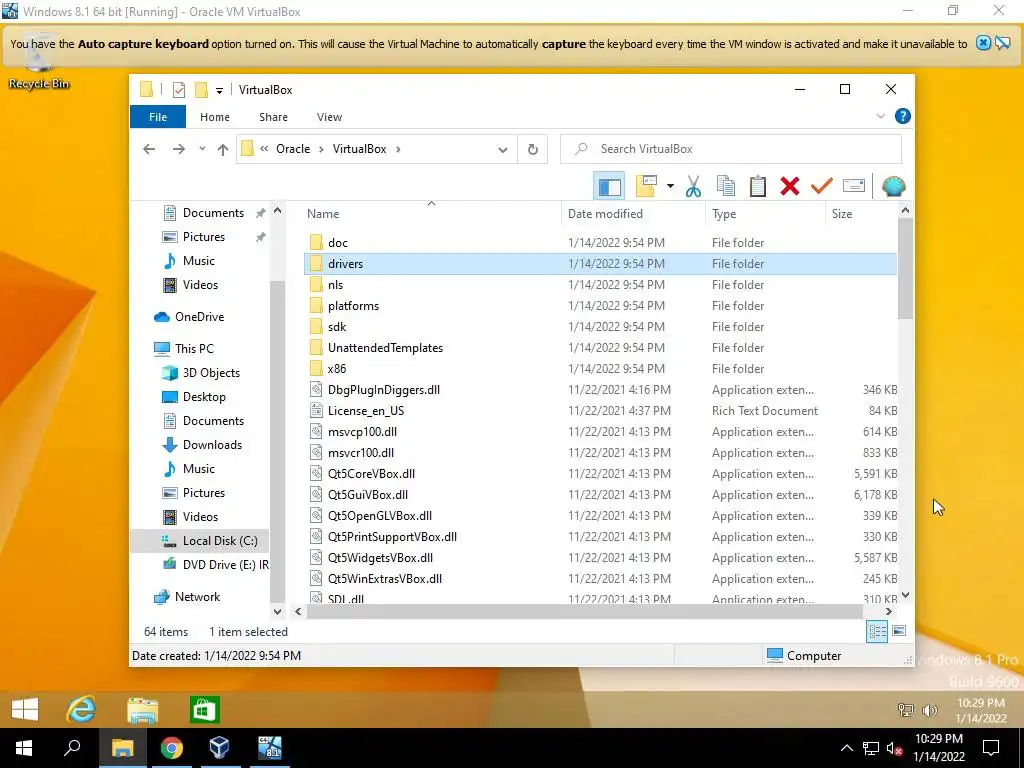Image resolution: width=1024 pixels, height=768 pixels.
Task: Open dropdown arrow beside folder options icon
Action: 670,187
